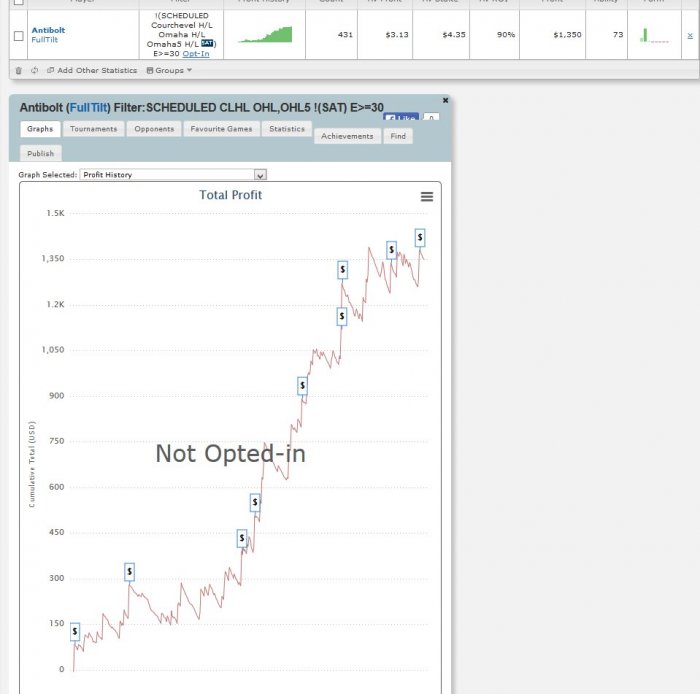The width and height of the screenshot is (700, 694).
Task: Click the $ flag just above the 900 gridline
Action: (302, 386)
